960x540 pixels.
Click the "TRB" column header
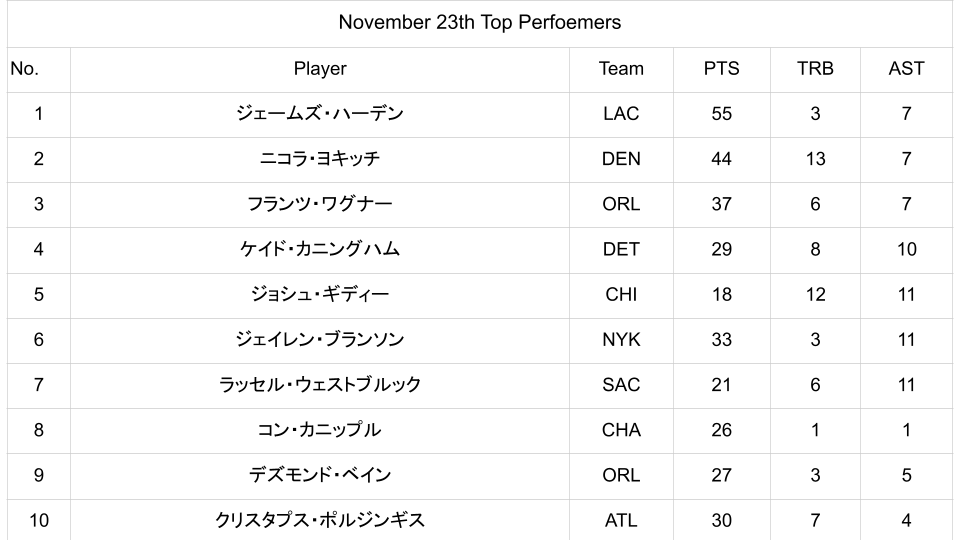pyautogui.click(x=815, y=69)
